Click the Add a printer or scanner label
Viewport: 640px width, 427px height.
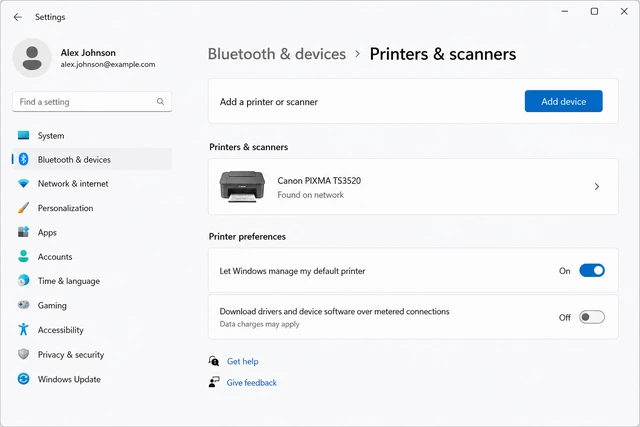[x=269, y=102]
